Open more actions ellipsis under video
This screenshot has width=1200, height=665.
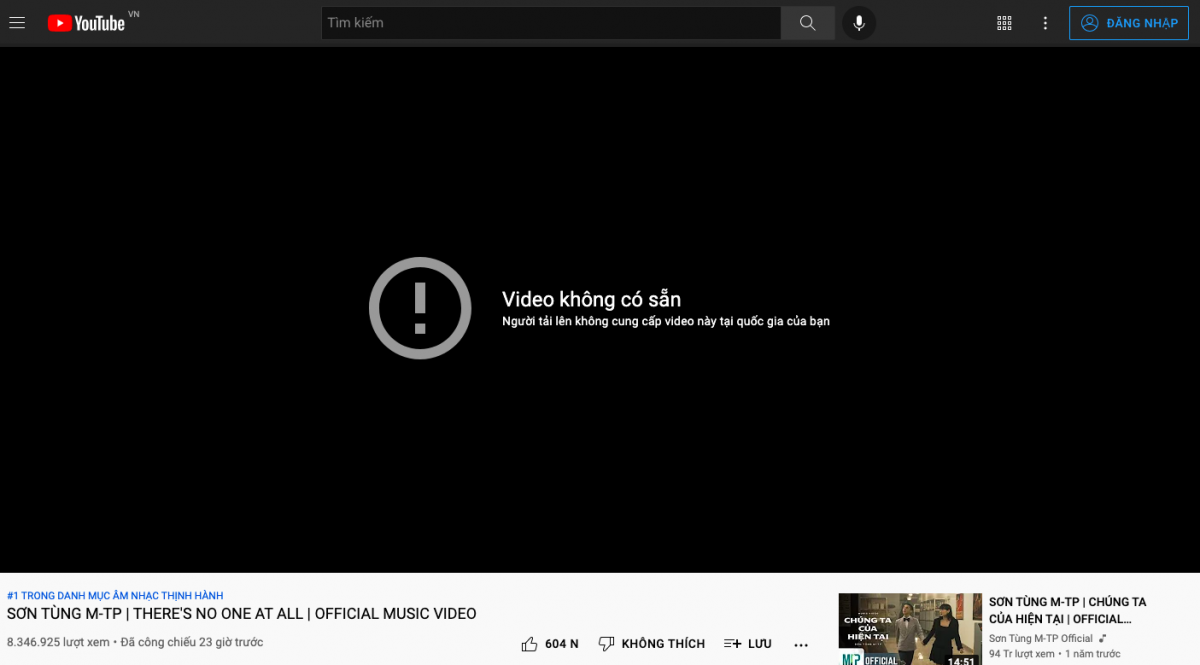tap(801, 645)
